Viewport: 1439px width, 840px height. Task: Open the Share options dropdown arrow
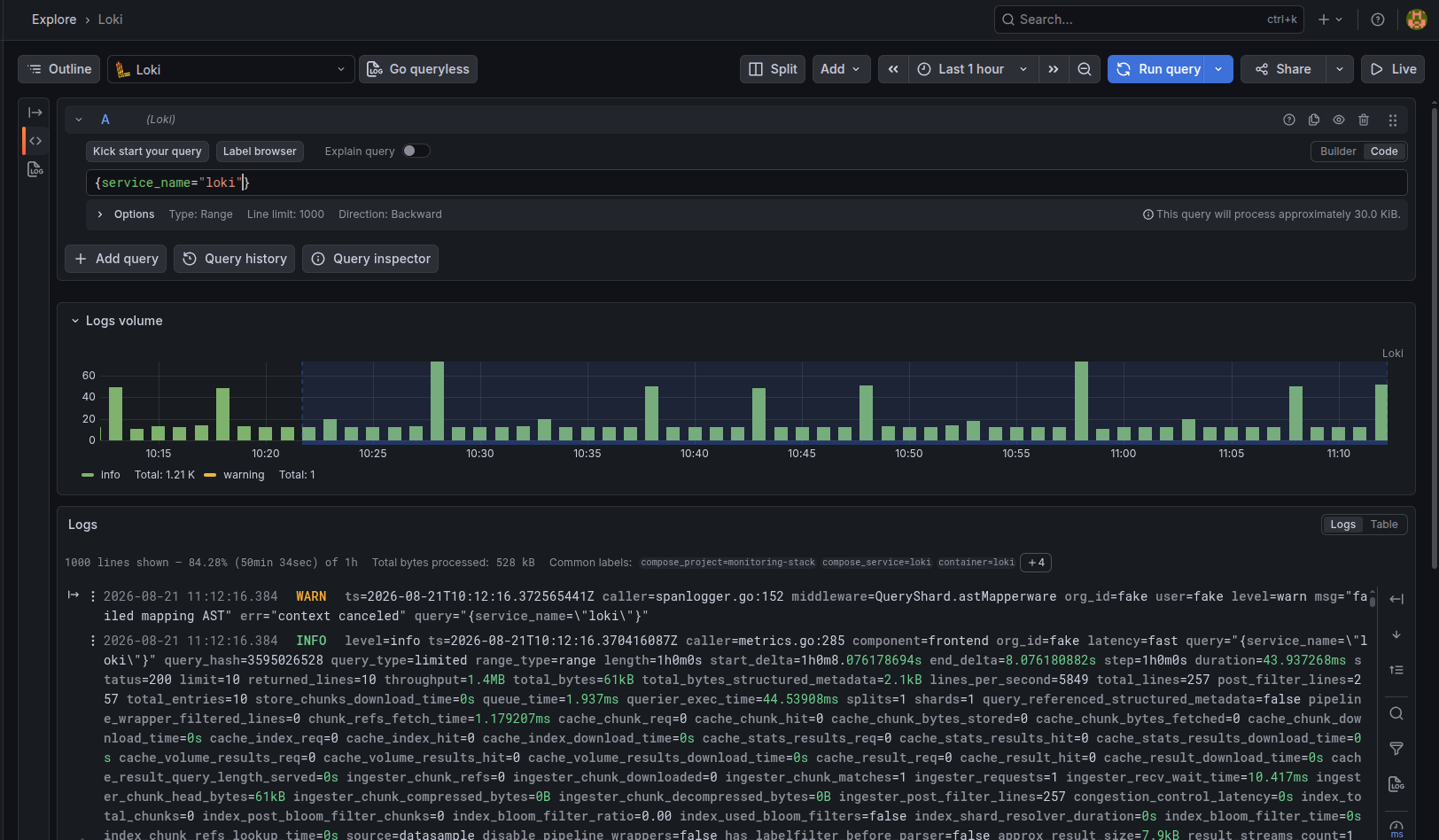click(1340, 69)
